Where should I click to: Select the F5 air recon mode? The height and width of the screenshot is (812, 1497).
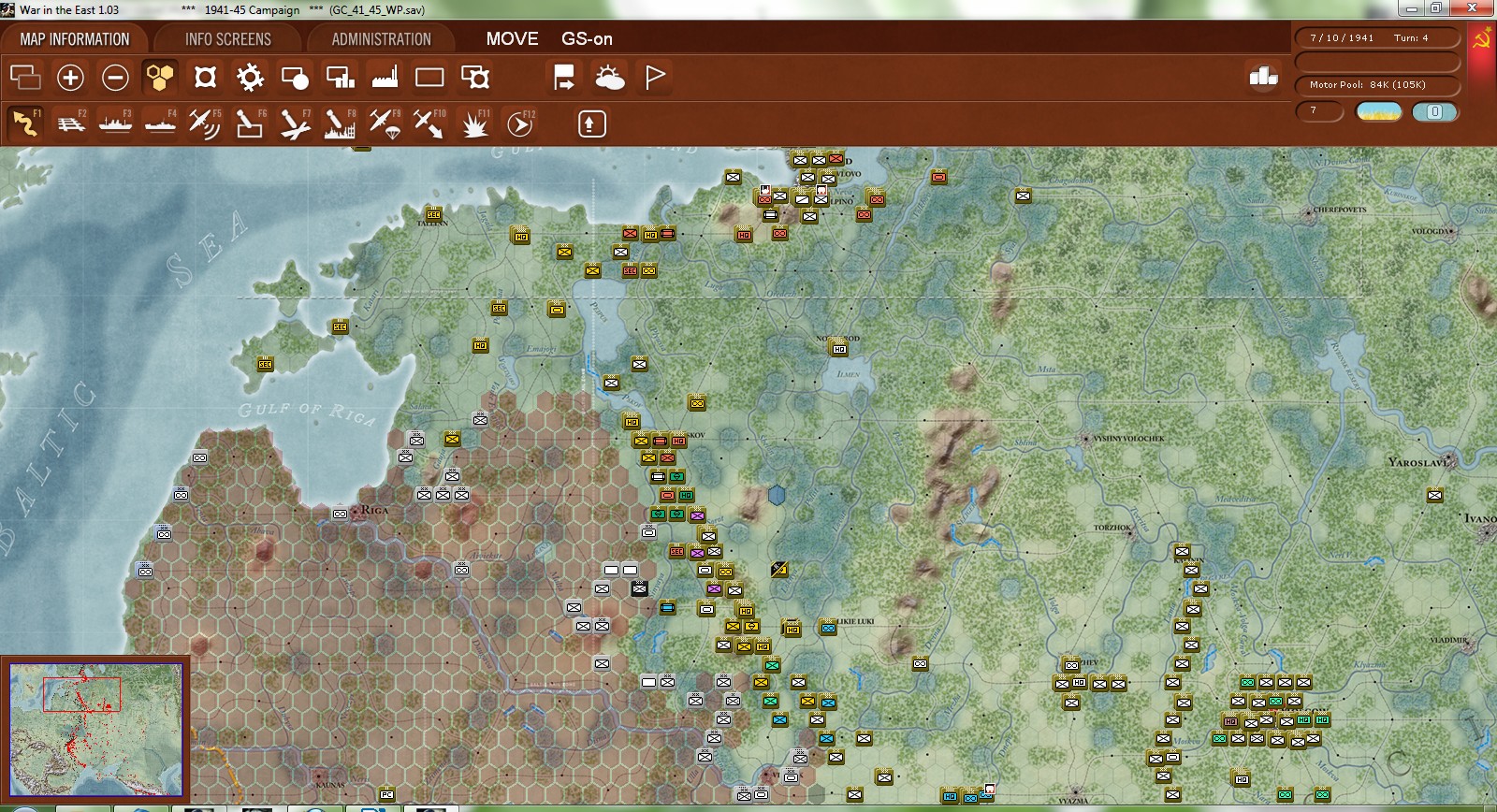click(205, 123)
